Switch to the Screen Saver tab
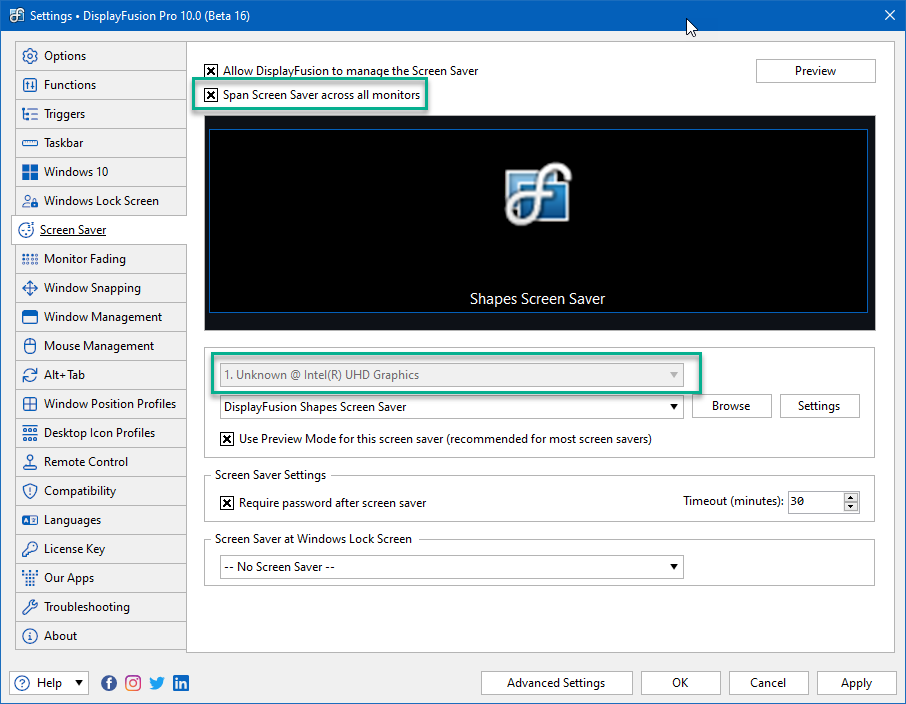The width and height of the screenshot is (906, 704). point(99,230)
